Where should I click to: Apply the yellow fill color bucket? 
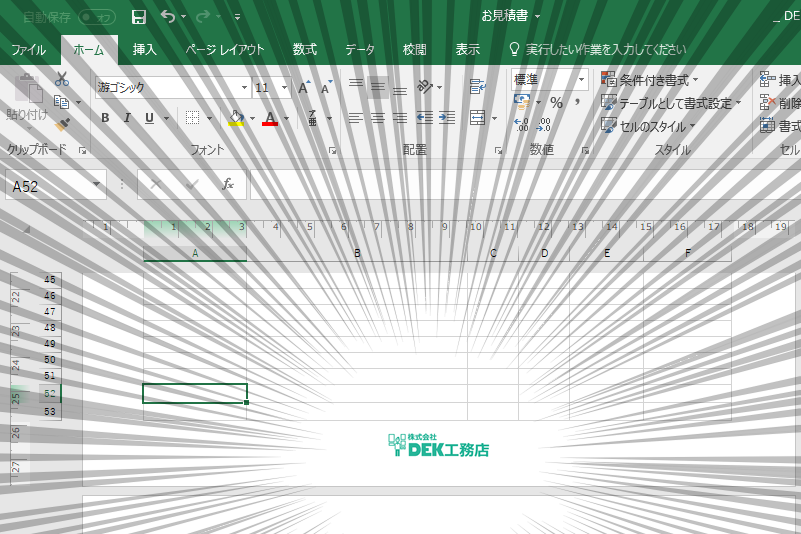click(236, 118)
